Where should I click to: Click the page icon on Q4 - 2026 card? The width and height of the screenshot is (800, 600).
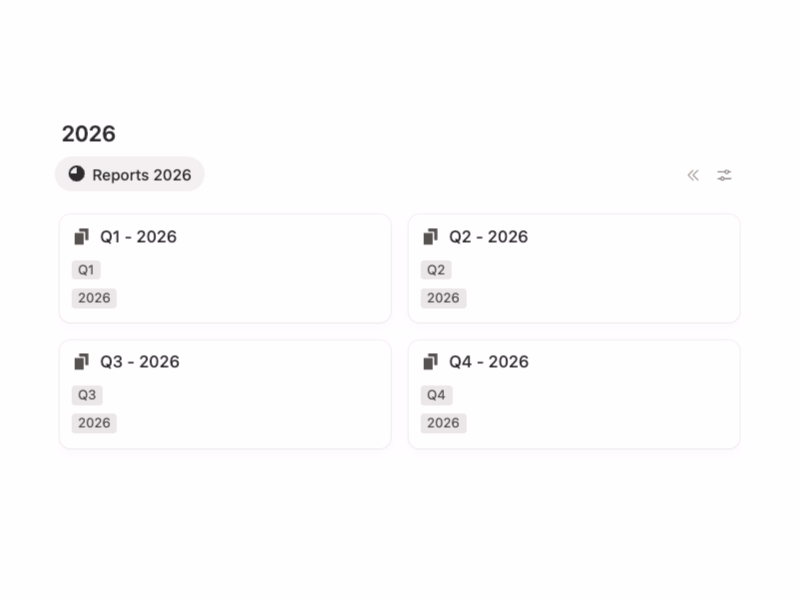coord(431,362)
